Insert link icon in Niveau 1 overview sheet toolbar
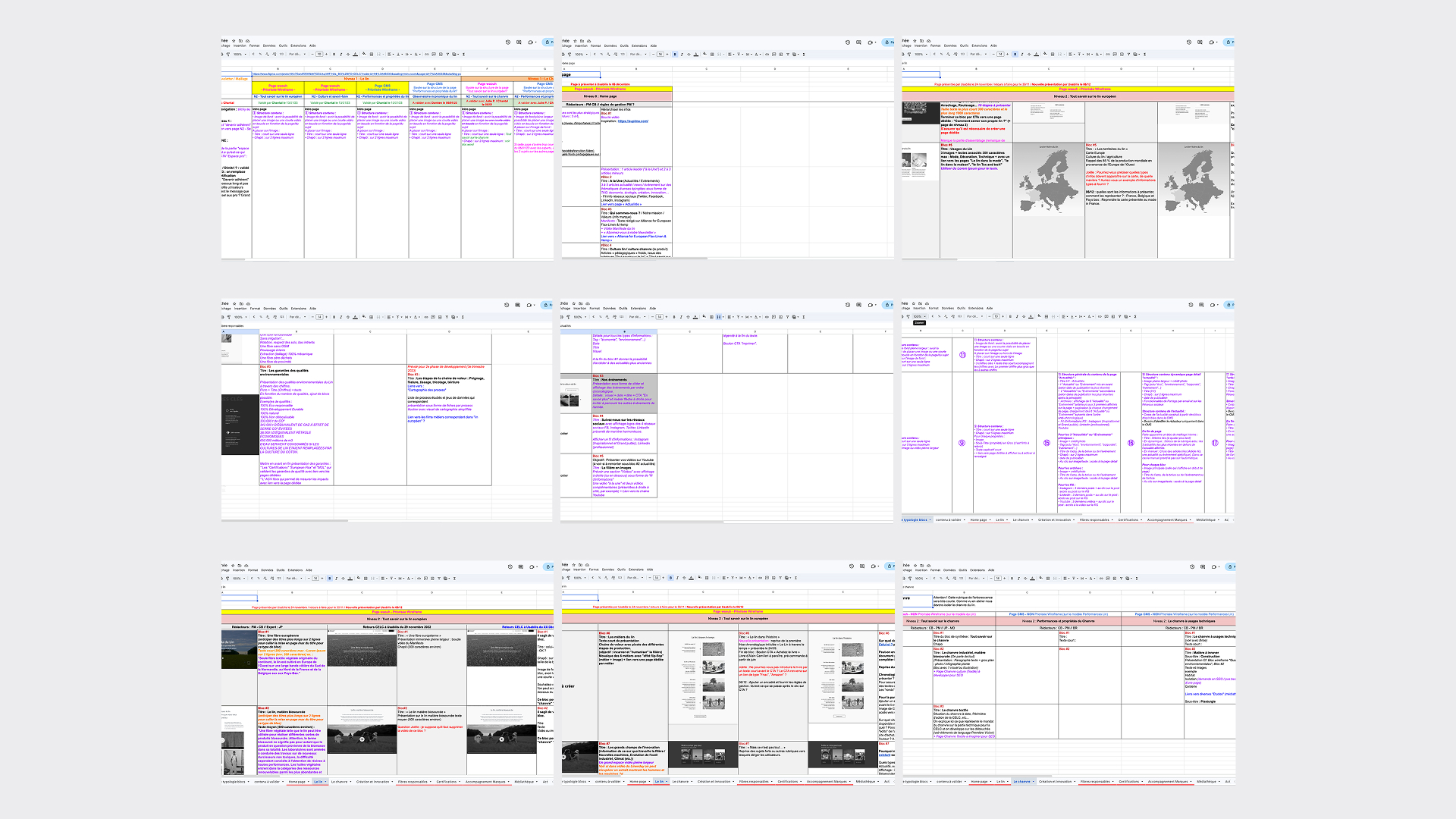 [427, 55]
